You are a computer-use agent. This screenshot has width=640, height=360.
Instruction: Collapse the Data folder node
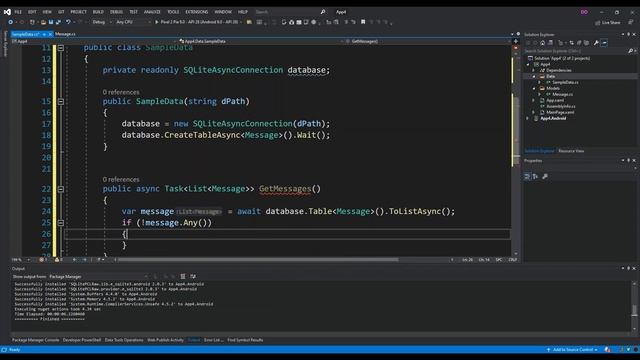534,76
